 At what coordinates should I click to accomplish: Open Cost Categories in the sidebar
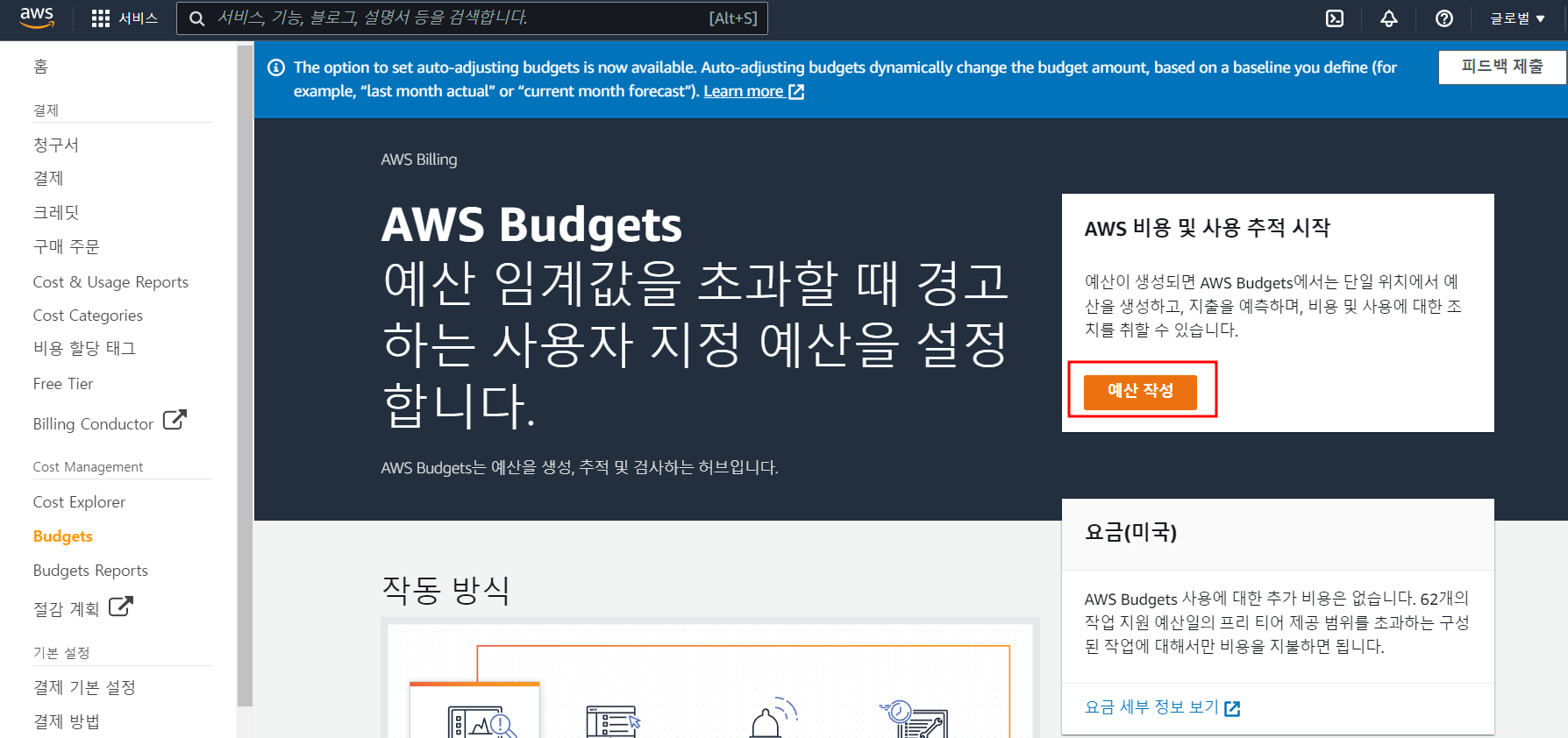[x=88, y=316]
